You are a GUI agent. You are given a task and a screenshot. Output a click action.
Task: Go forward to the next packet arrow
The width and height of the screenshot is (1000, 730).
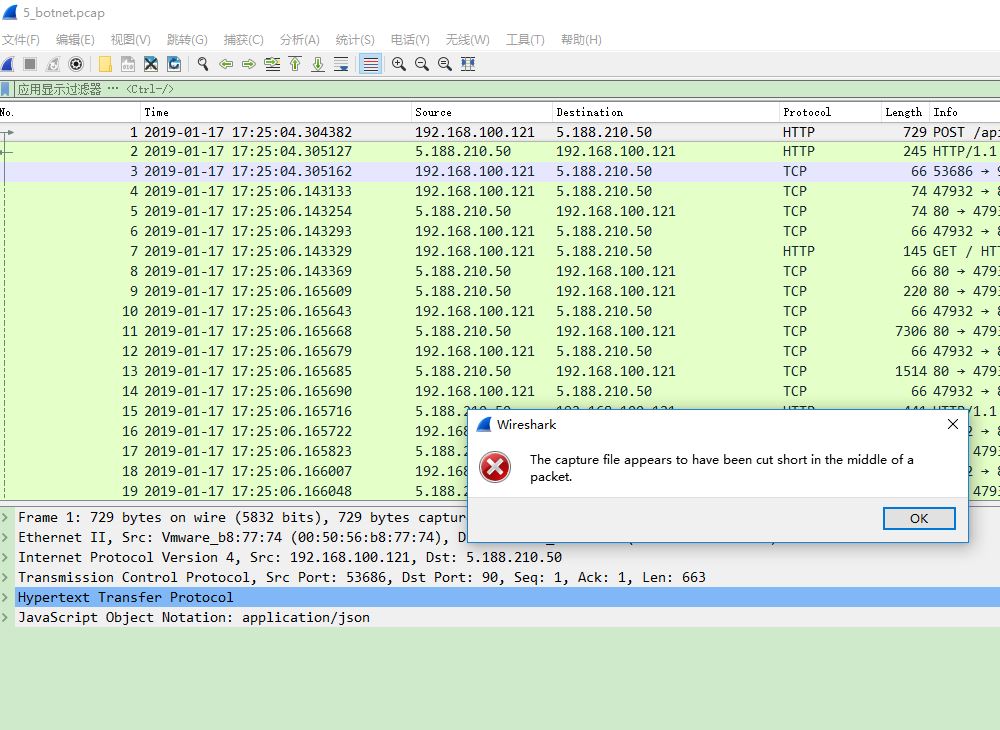(x=249, y=64)
